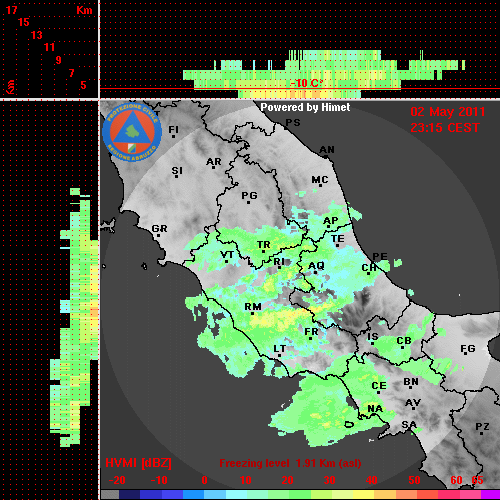Viewport: 500px width, 500px height.
Task: Click the Freezing level 1.91 Km label
Action: 290,463
